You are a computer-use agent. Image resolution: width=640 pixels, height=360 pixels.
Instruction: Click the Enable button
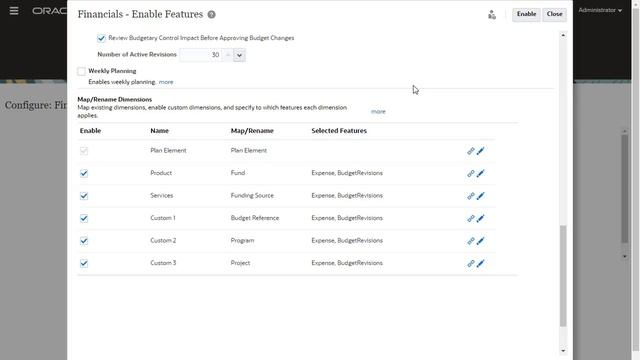tap(526, 14)
